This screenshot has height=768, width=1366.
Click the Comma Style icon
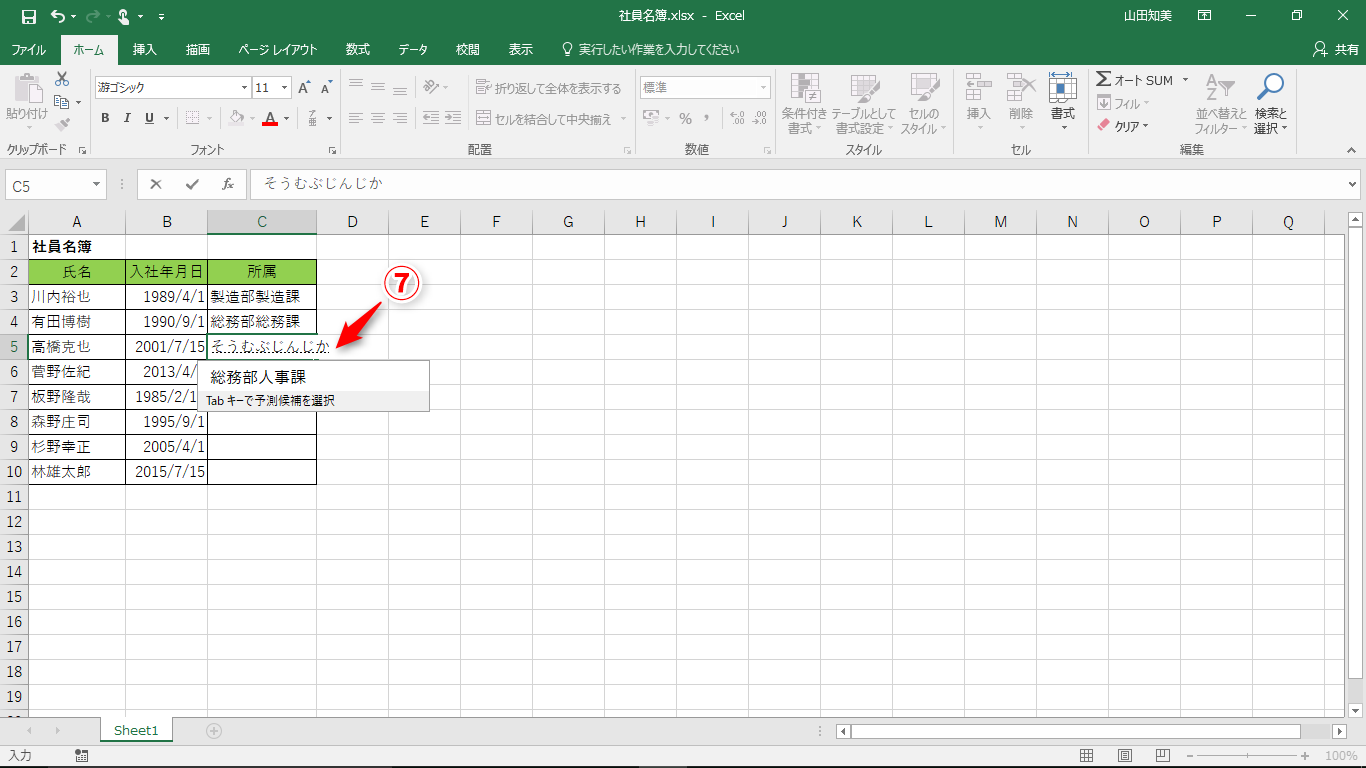(x=707, y=118)
